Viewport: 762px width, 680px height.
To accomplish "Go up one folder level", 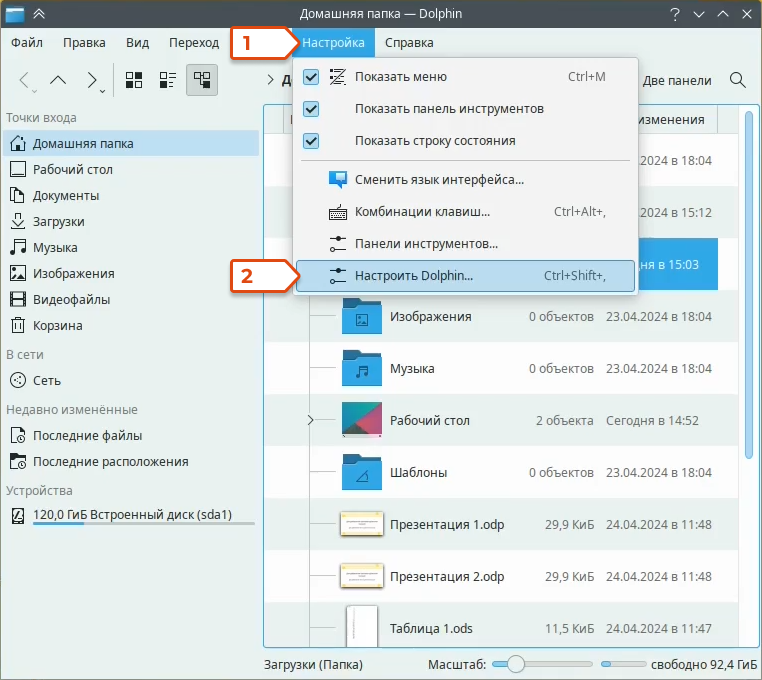I will (58, 80).
